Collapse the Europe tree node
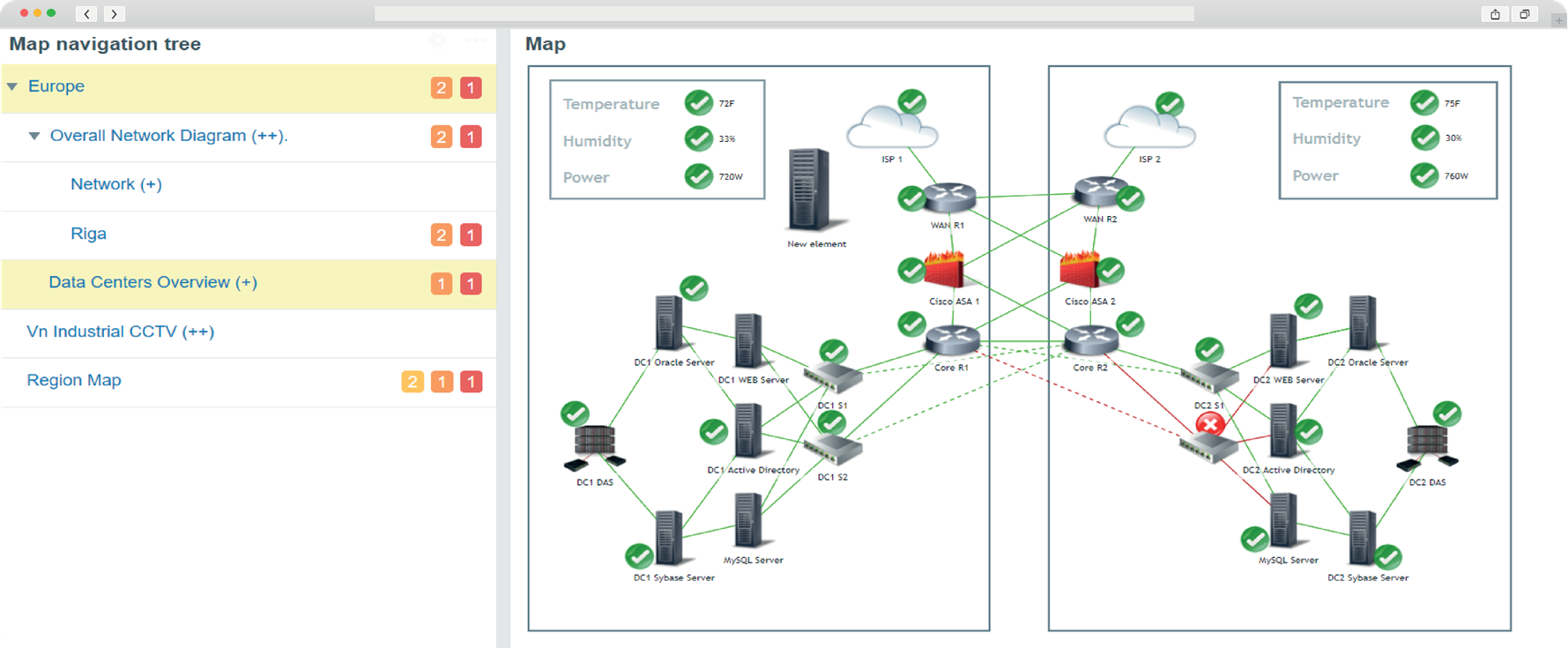 coord(12,86)
